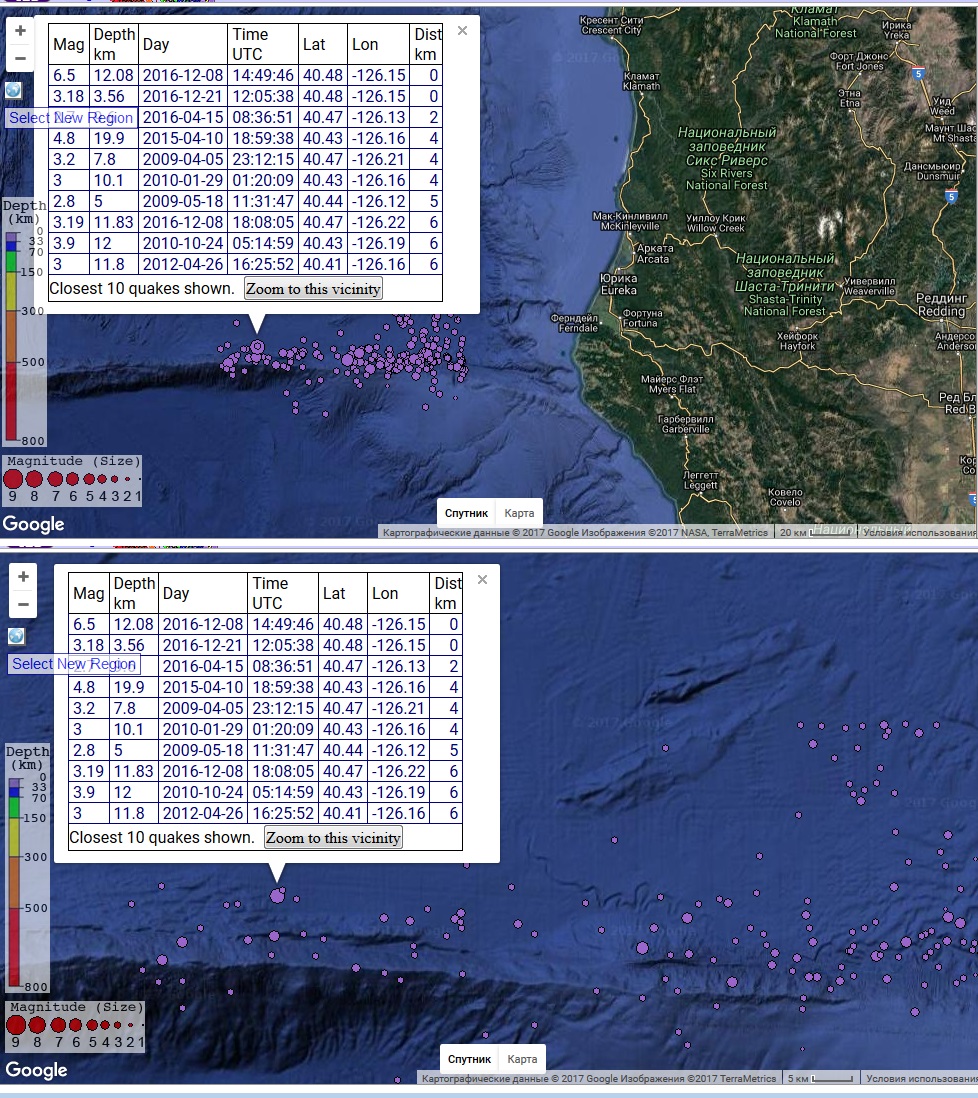Click the Six Rivers National Forest label
The image size is (978, 1098).
tap(727, 159)
